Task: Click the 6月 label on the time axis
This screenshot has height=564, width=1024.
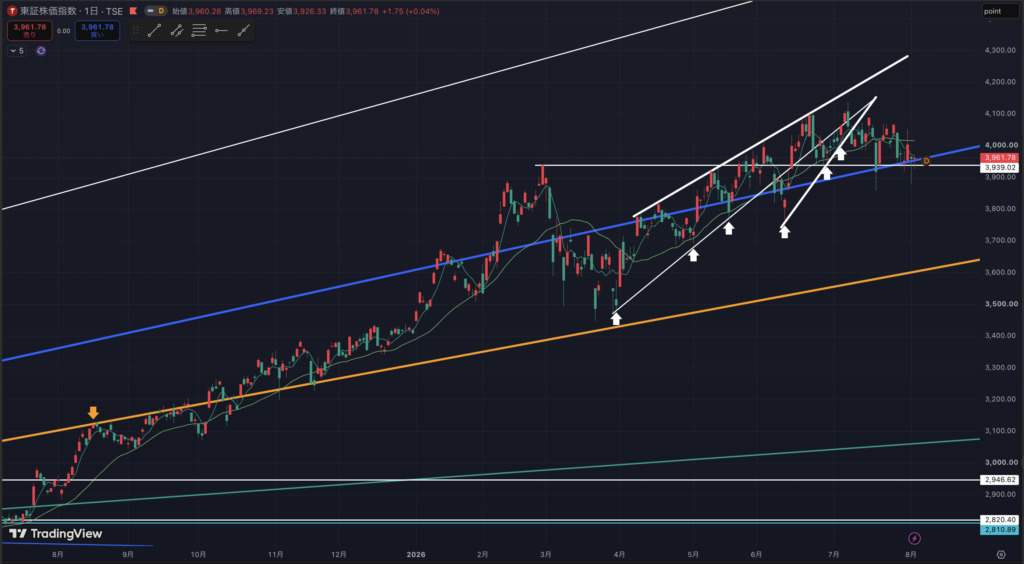Action: pyautogui.click(x=756, y=554)
